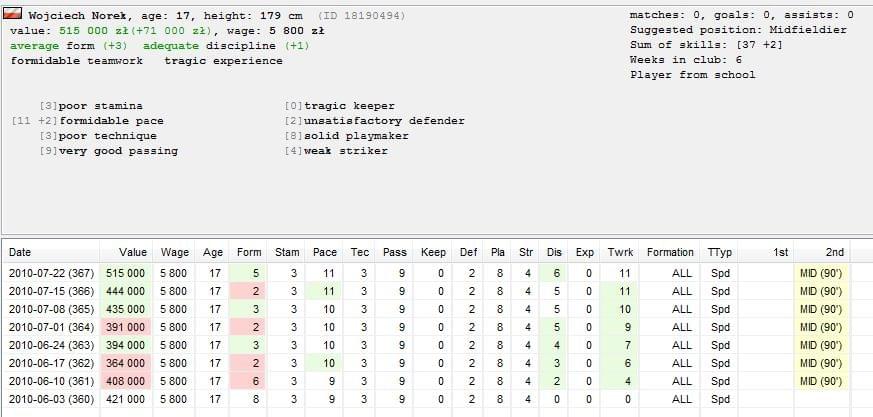This screenshot has height=417, width=873.
Task: Click the Suggested position: Midfieldier text
Action: tap(738, 30)
